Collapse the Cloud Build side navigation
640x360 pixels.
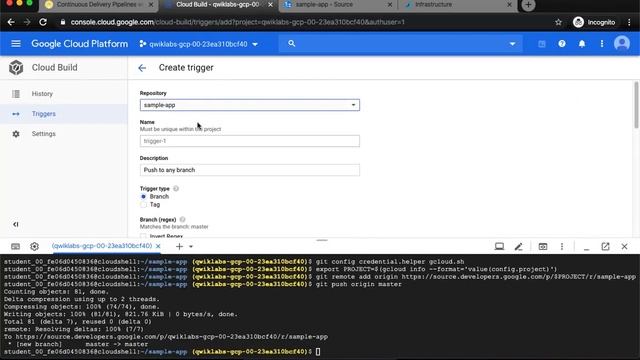[16, 224]
